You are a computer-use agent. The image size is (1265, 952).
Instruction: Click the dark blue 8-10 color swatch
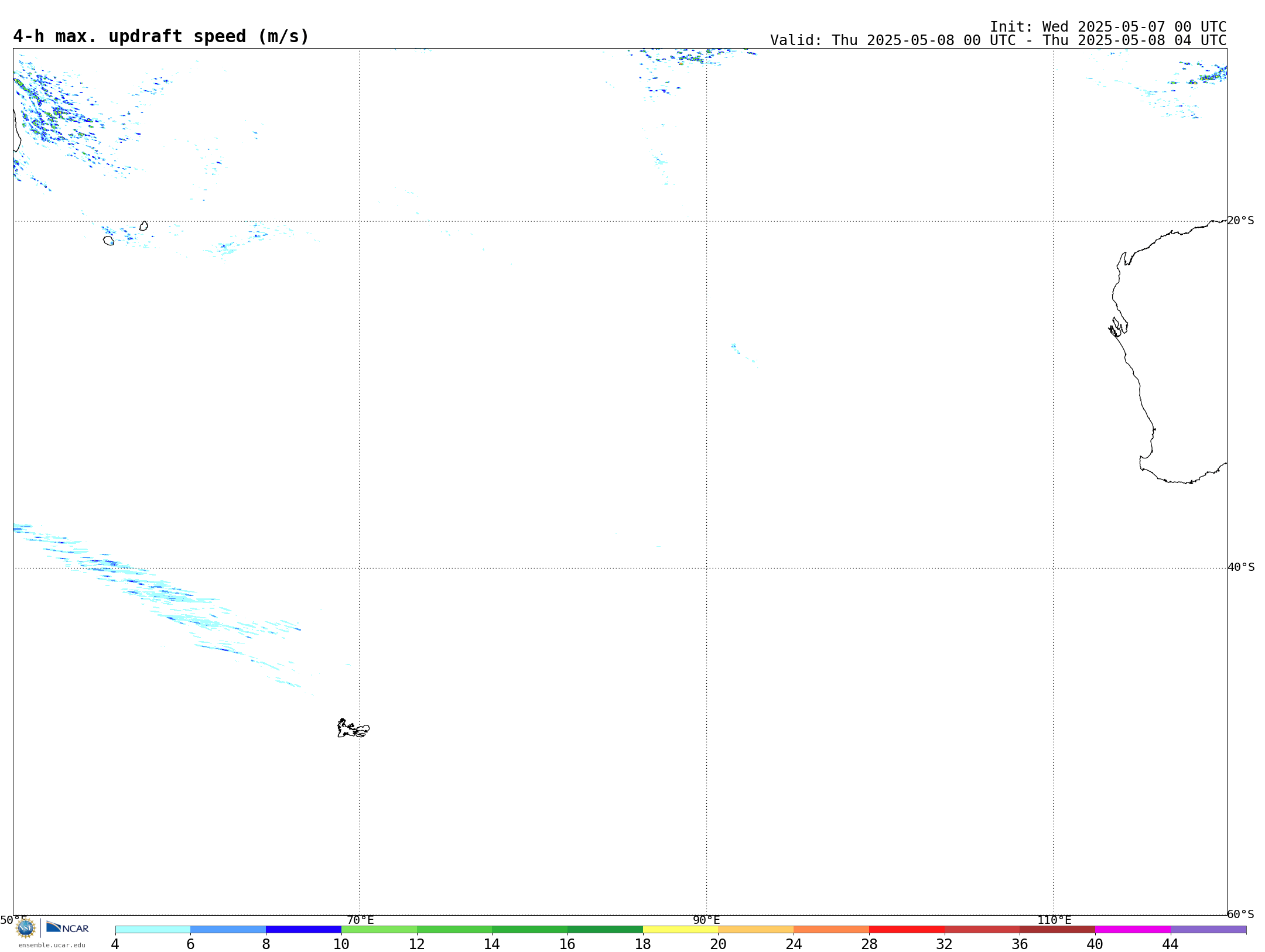pyautogui.click(x=303, y=930)
